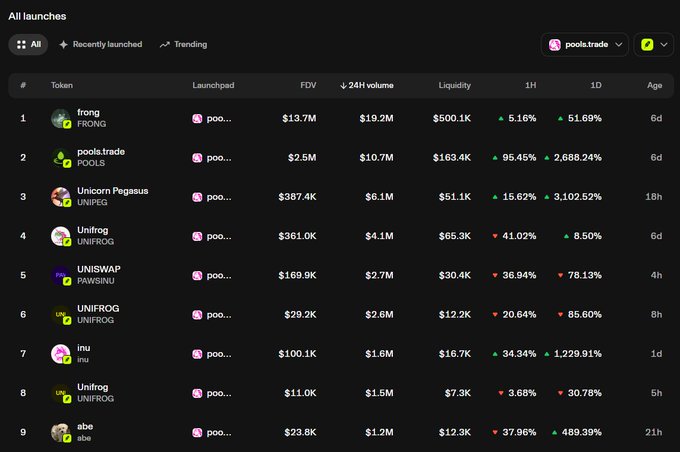Open the Unicorn Pegasus token link
The height and width of the screenshot is (452, 680).
(113, 191)
